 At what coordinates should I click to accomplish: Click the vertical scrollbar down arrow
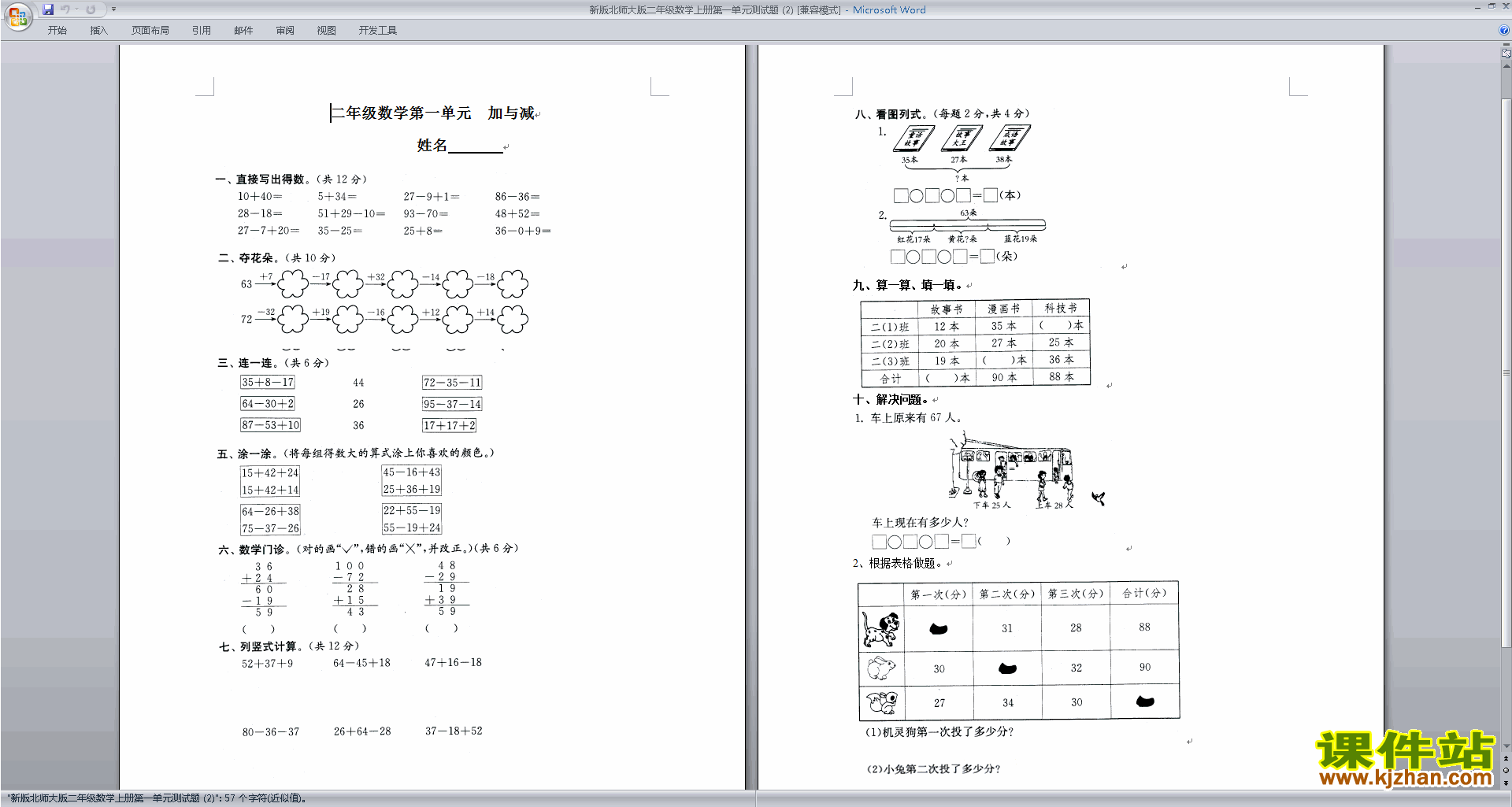(x=1506, y=746)
